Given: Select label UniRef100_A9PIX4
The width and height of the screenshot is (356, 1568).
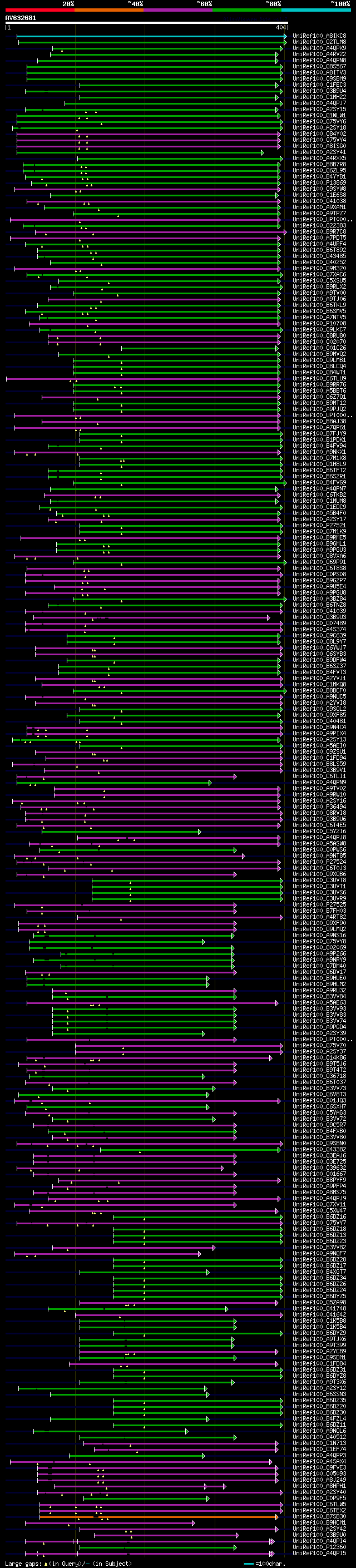Looking at the screenshot, I should click(319, 734).
